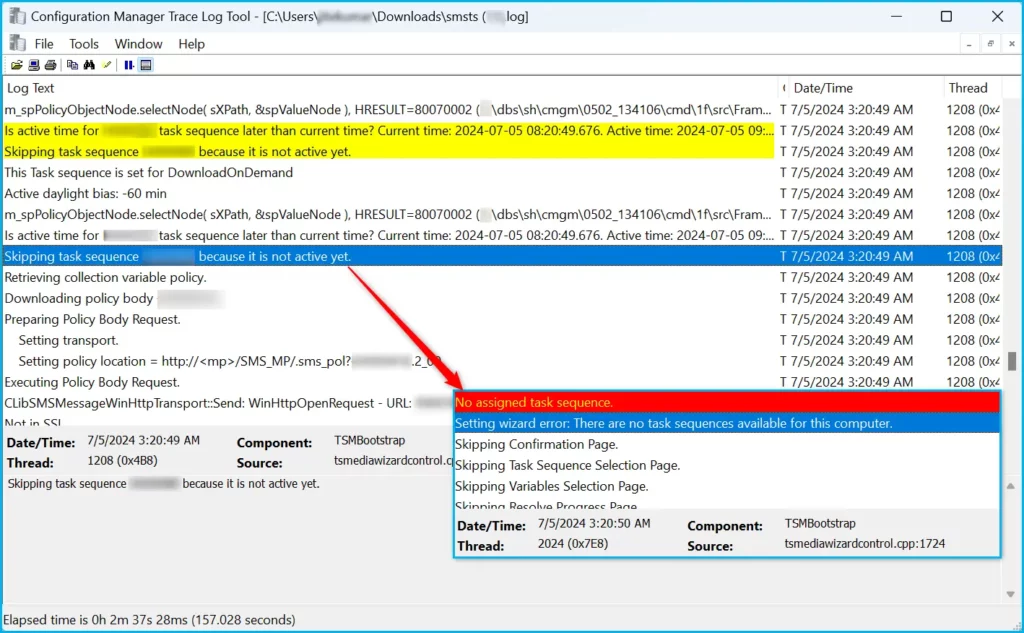
Task: Click Date/Time cell of 'Active daylight bias' row
Action: (x=851, y=193)
